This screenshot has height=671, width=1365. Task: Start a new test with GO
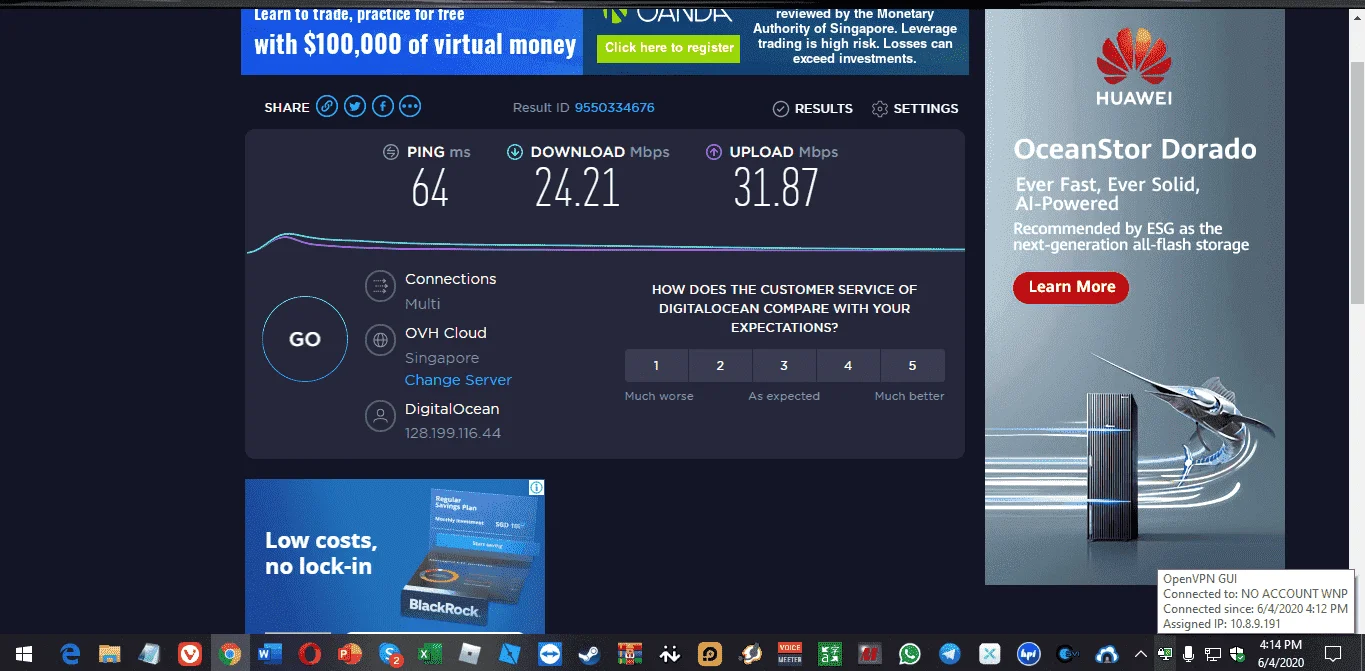coord(305,339)
